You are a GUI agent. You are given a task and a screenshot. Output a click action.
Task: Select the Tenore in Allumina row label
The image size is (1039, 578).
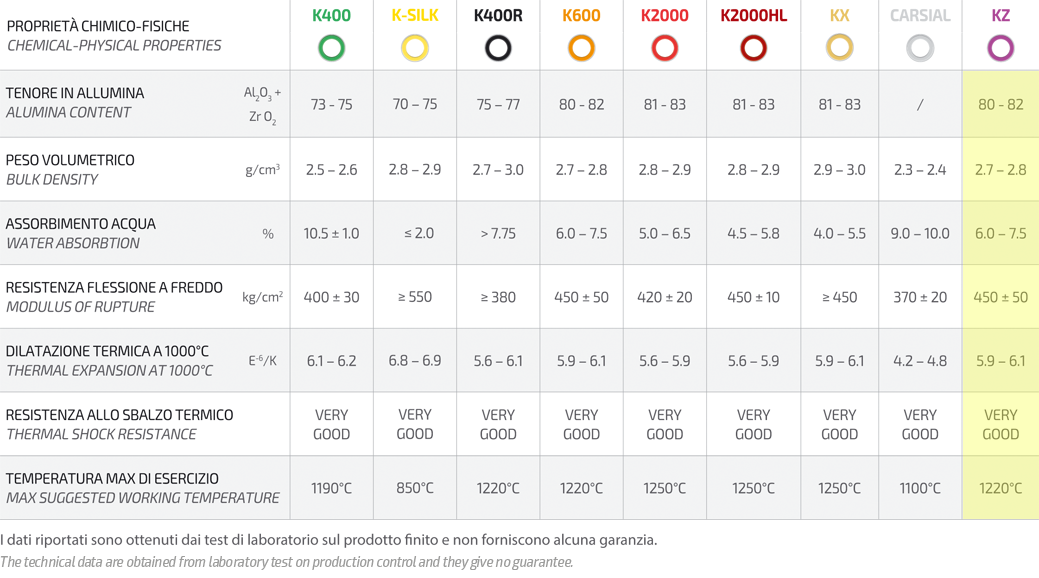coord(75,93)
